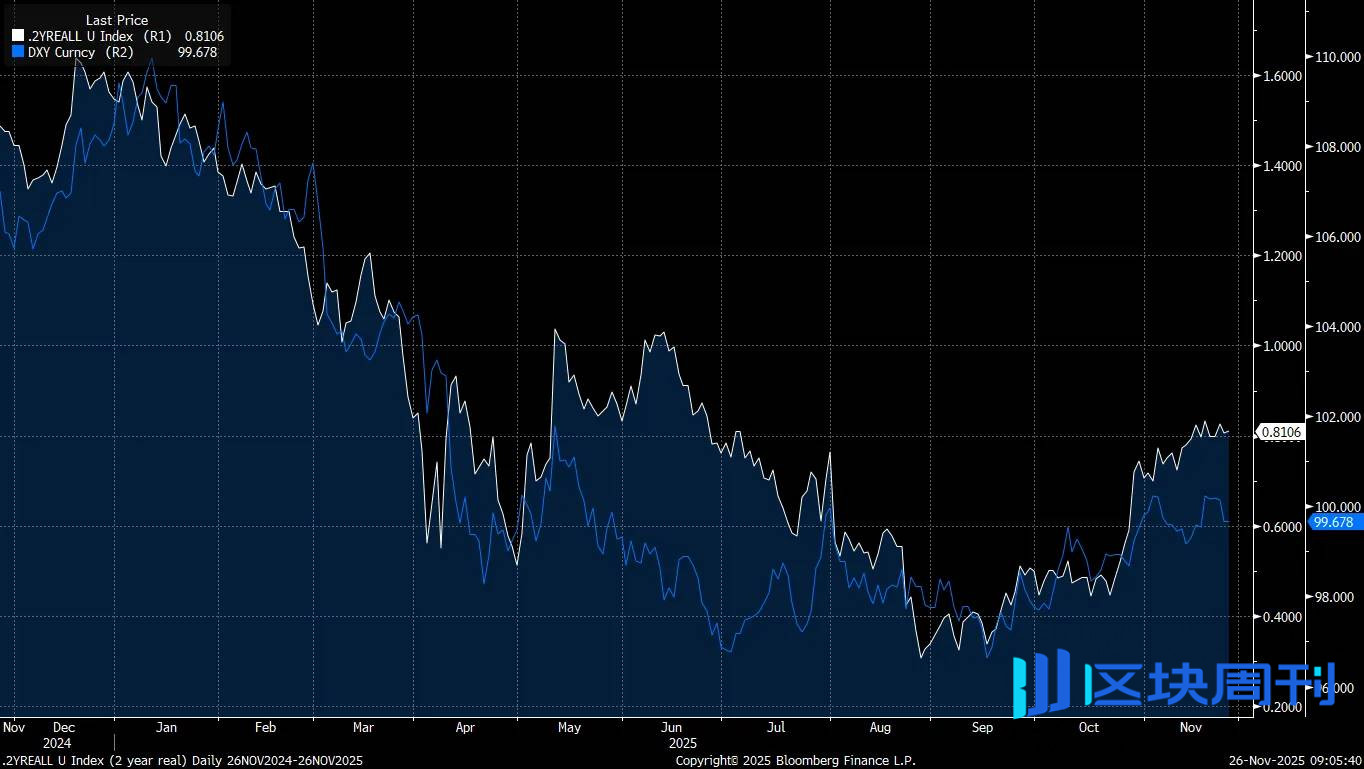Click the Last Price legend header
Screen dimensions: 1364x769
116,20
